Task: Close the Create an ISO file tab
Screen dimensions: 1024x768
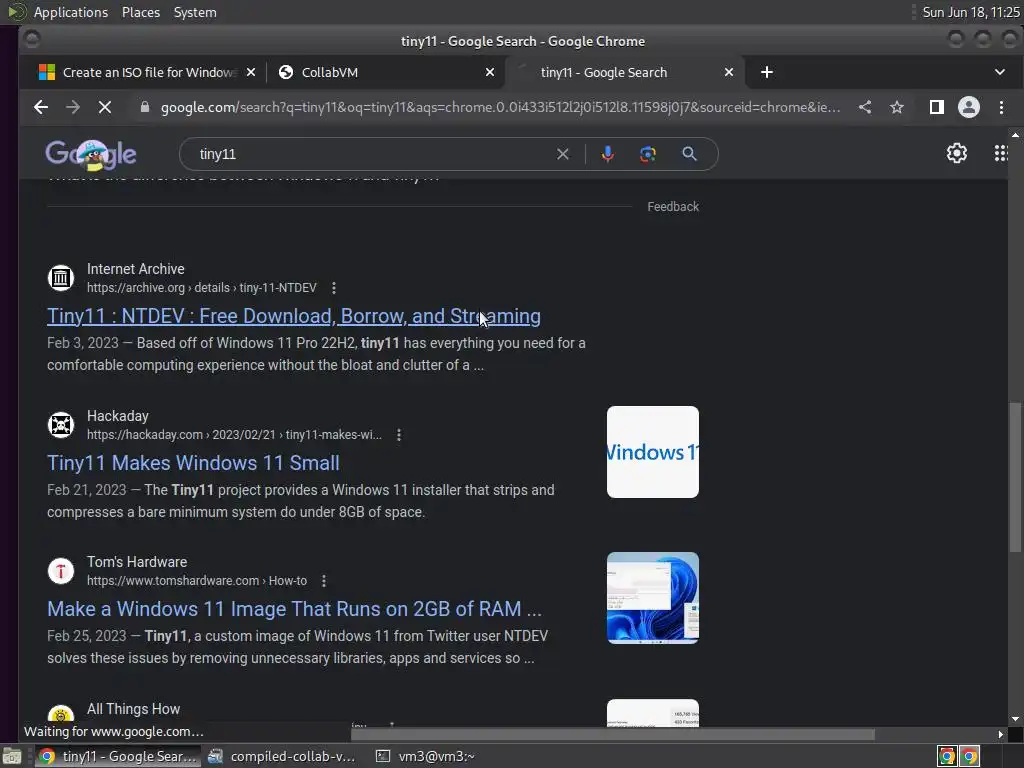Action: tap(251, 72)
